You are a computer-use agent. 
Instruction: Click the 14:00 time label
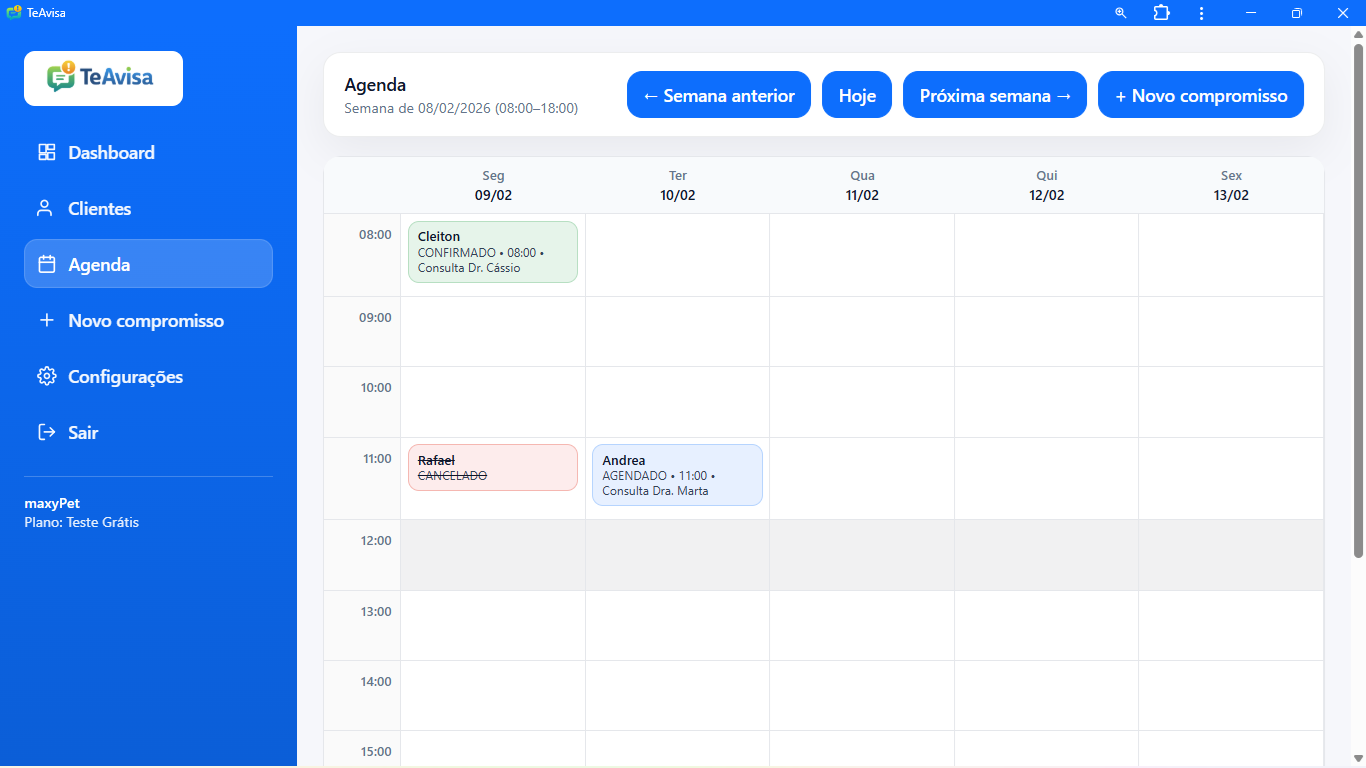click(x=375, y=681)
